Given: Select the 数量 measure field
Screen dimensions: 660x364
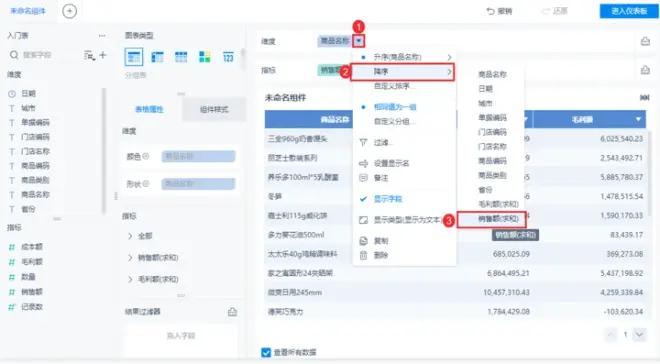Looking at the screenshot, I should 28,276.
